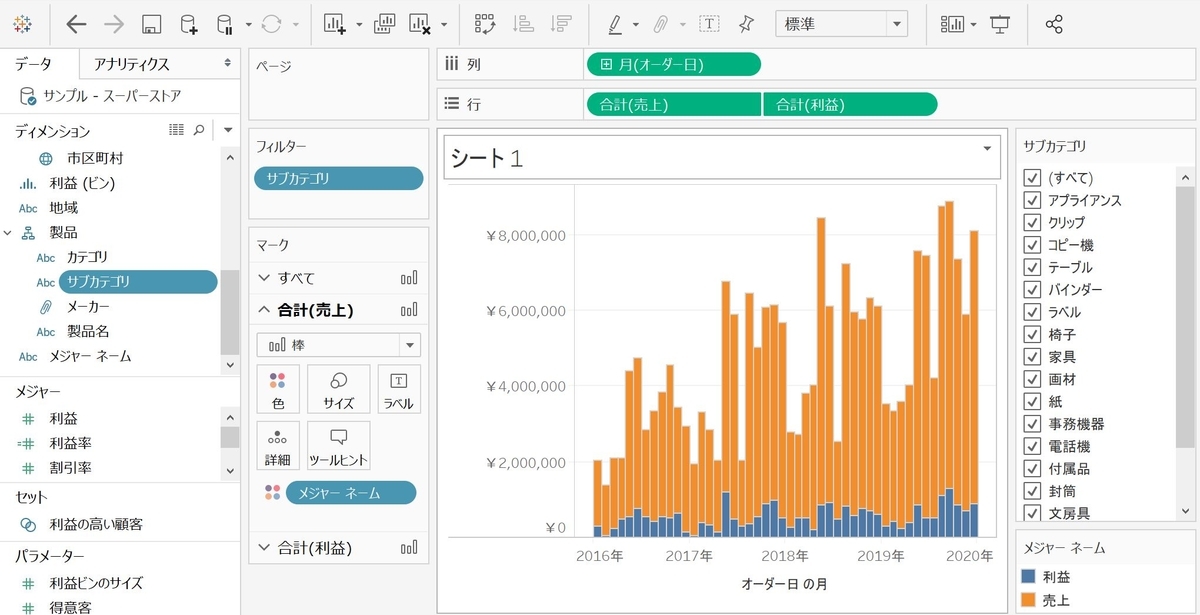
Task: Pause auto updates icon
Action: (225, 24)
